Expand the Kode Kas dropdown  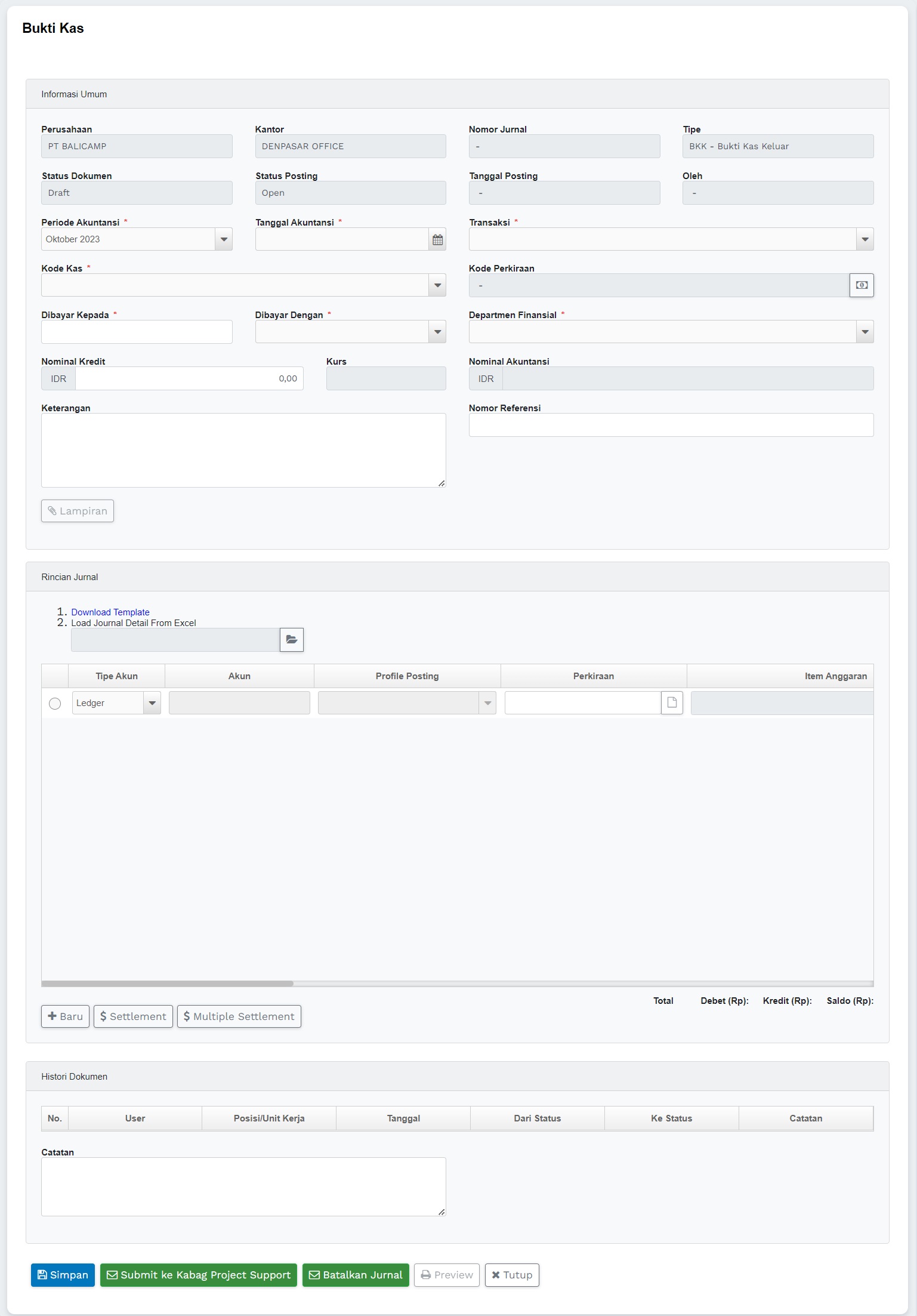pos(437,285)
